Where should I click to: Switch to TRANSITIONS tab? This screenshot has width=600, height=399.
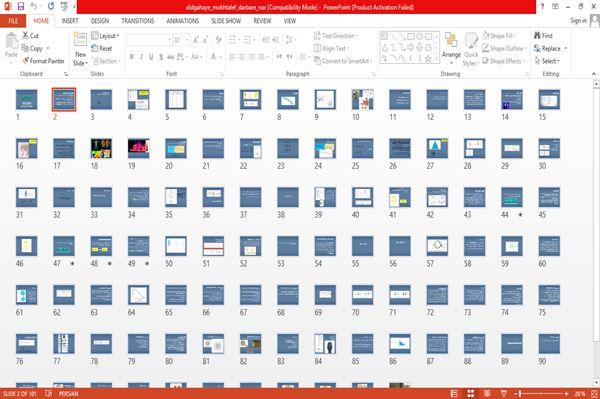(x=138, y=21)
